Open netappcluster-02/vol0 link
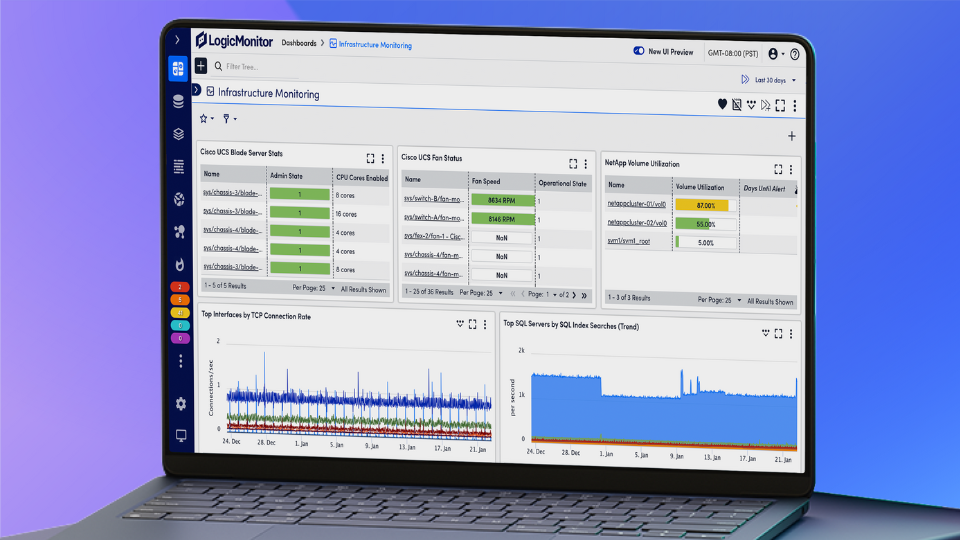Viewport: 960px width, 540px height. coord(637,222)
